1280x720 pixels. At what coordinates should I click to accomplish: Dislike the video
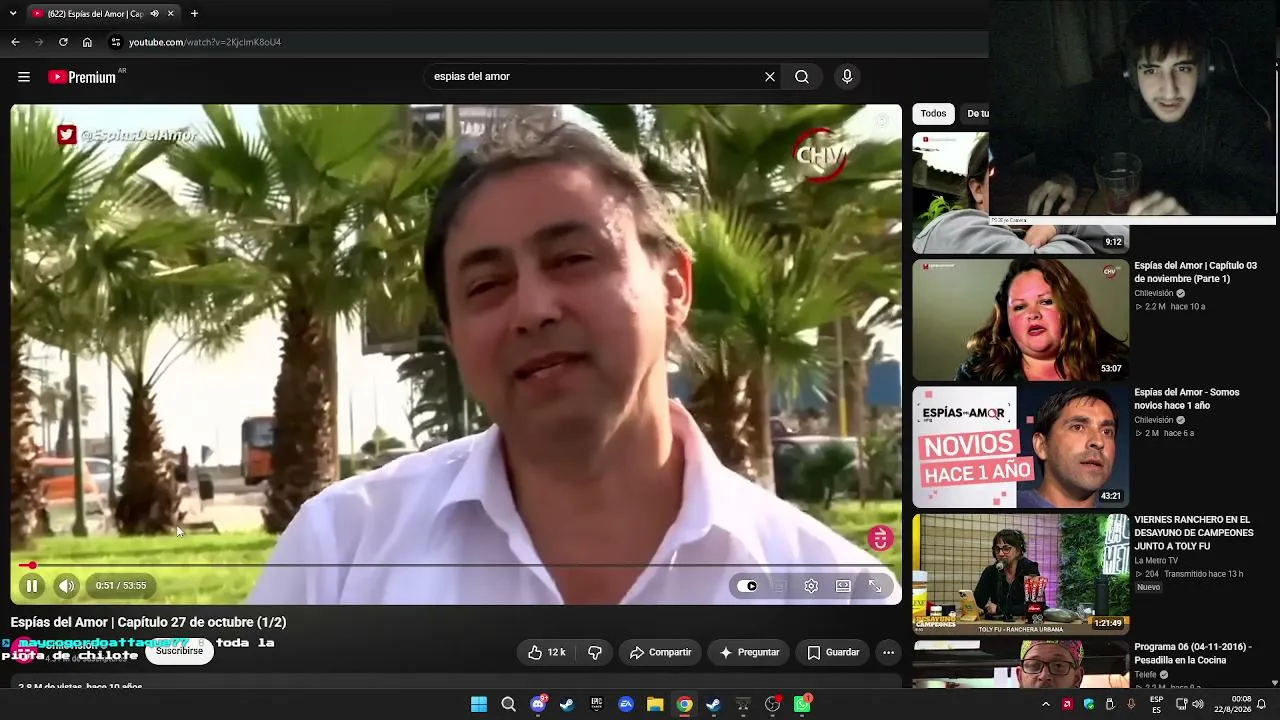pos(595,653)
